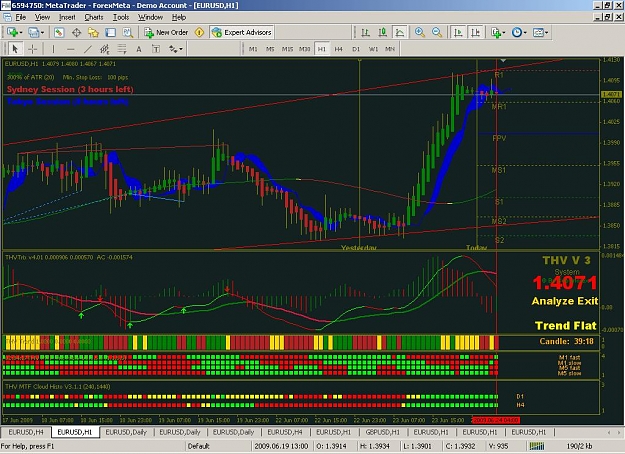The height and width of the screenshot is (454, 625).
Task: Draw a horizontal line tool
Action: tap(70, 49)
